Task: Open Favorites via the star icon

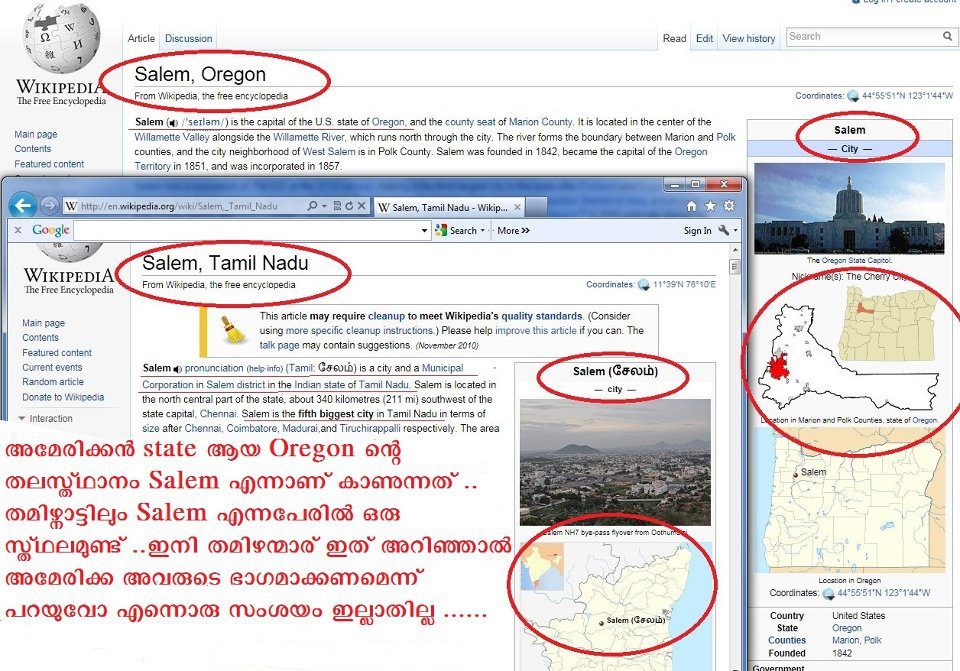Action: (710, 206)
